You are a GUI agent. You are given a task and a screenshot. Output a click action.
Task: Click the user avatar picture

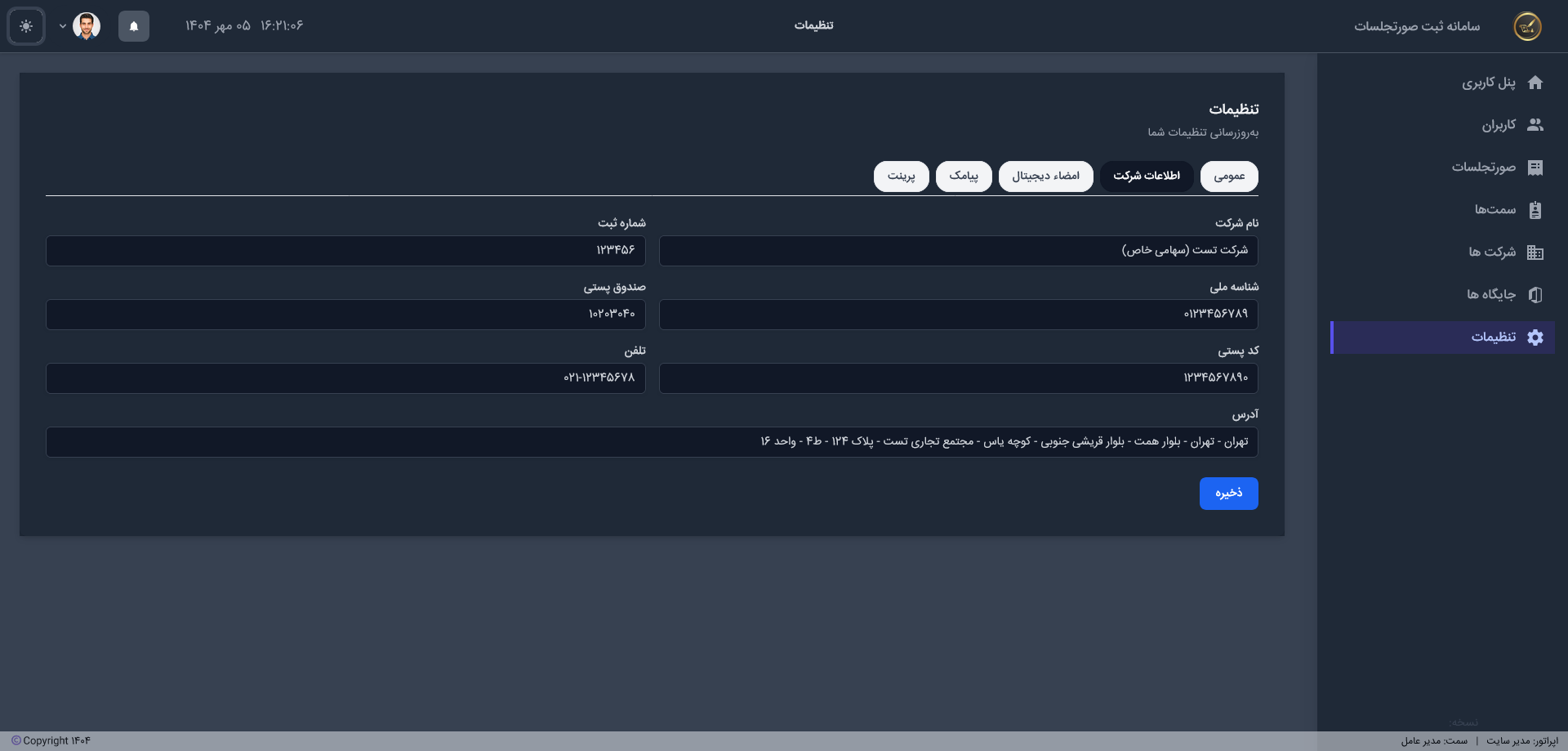pos(87,26)
